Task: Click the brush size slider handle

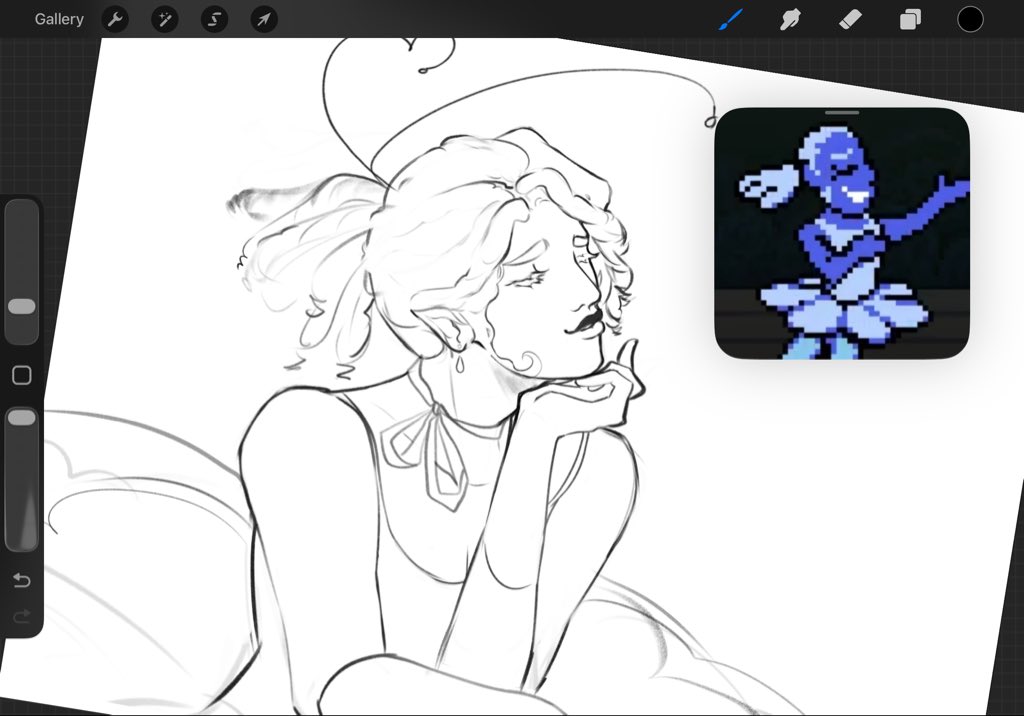Action: (x=22, y=306)
